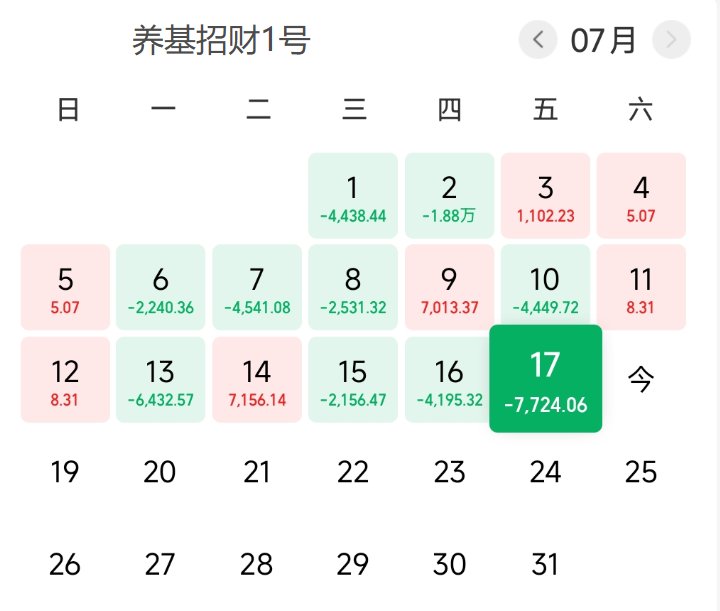Open the 养基招财1号 title
The image size is (720, 611).
(221, 40)
